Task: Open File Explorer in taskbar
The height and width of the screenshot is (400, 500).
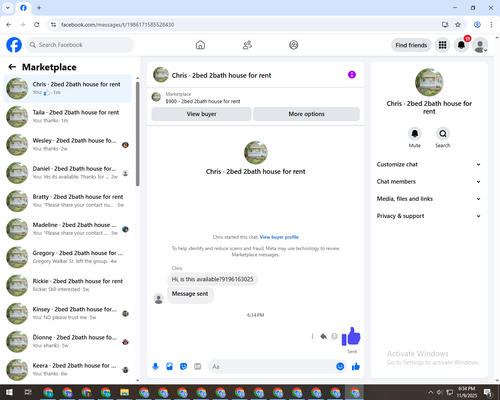Action: point(125,392)
